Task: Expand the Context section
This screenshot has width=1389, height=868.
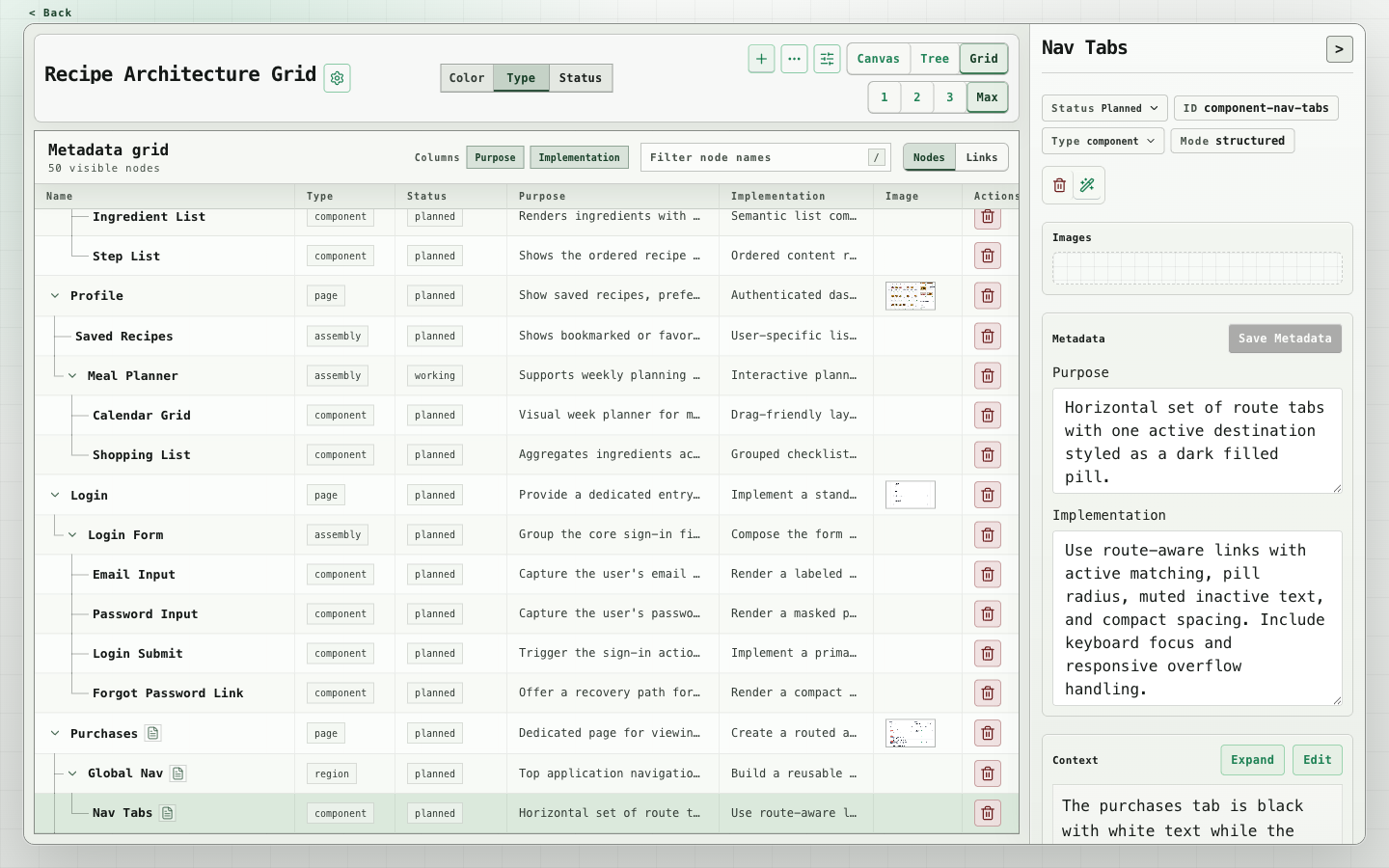Action: pyautogui.click(x=1252, y=760)
